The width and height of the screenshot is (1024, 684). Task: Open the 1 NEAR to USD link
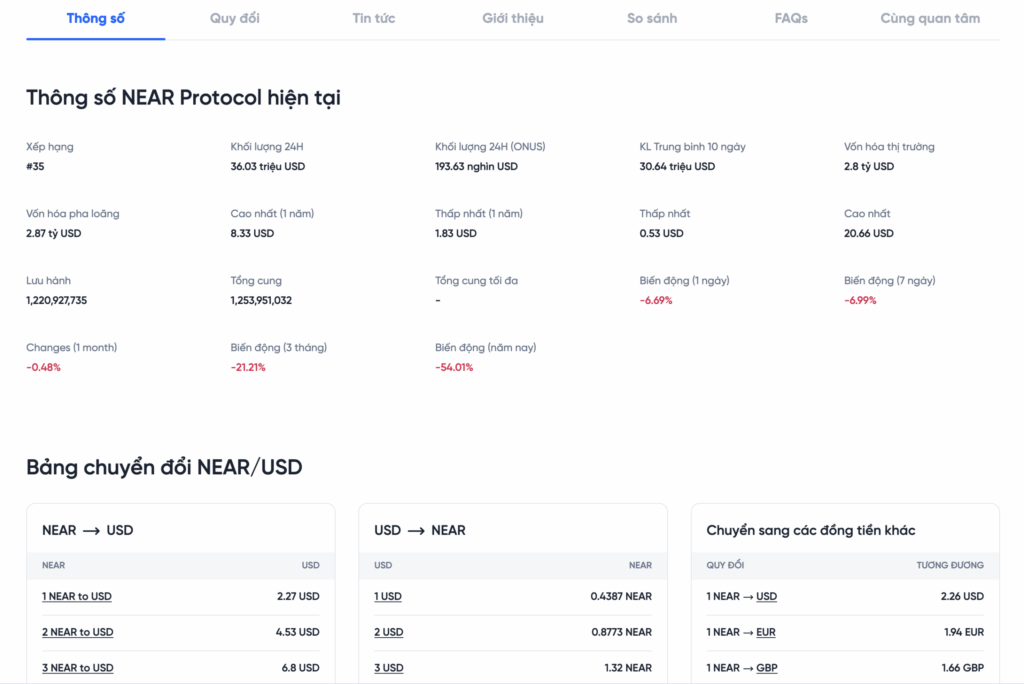pyautogui.click(x=76, y=596)
